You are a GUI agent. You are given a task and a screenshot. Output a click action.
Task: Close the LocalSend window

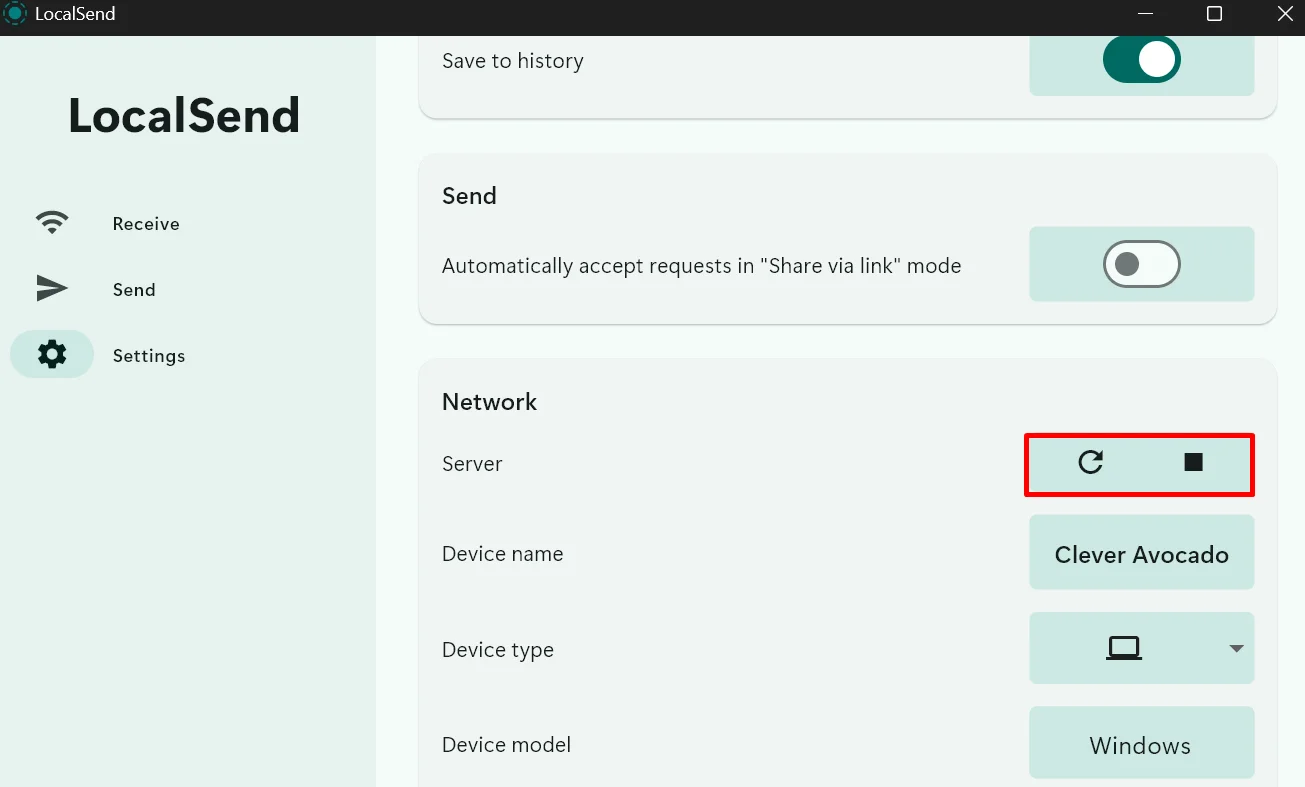click(x=1286, y=14)
